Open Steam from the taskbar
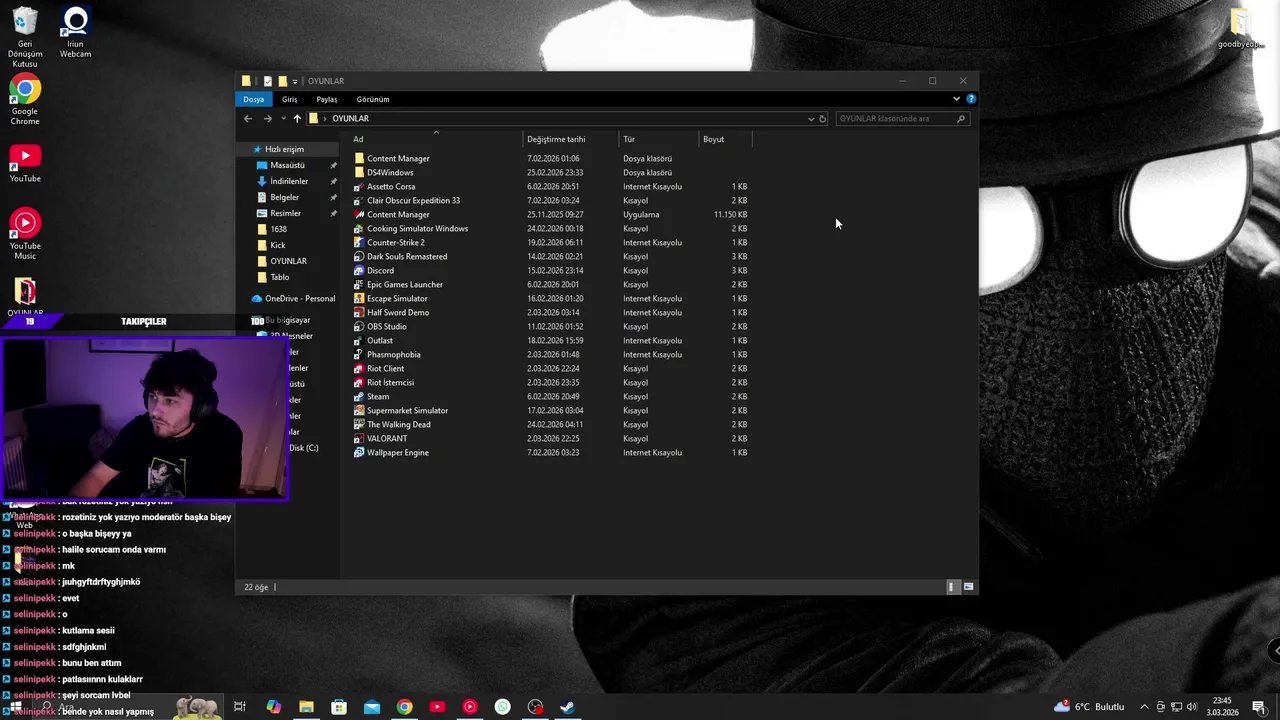 pyautogui.click(x=567, y=707)
